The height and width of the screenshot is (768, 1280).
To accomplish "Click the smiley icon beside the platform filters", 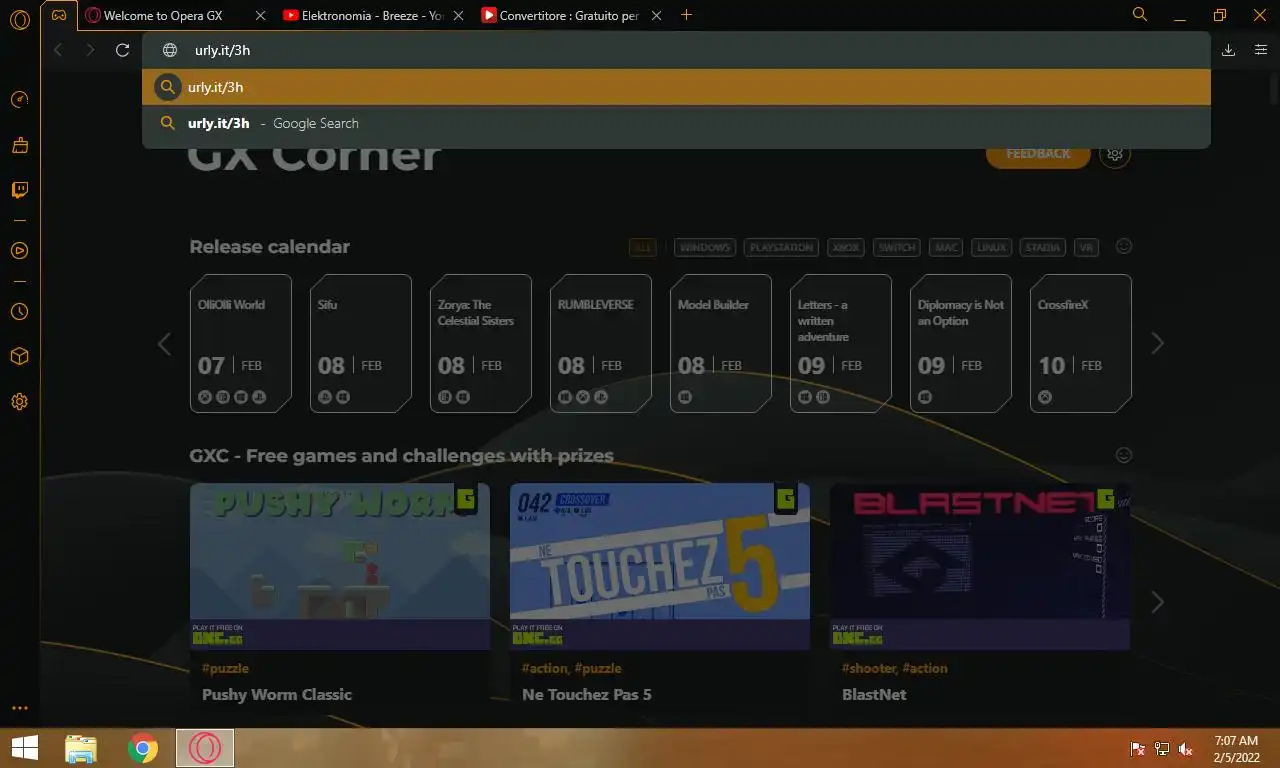I will pyautogui.click(x=1124, y=246).
